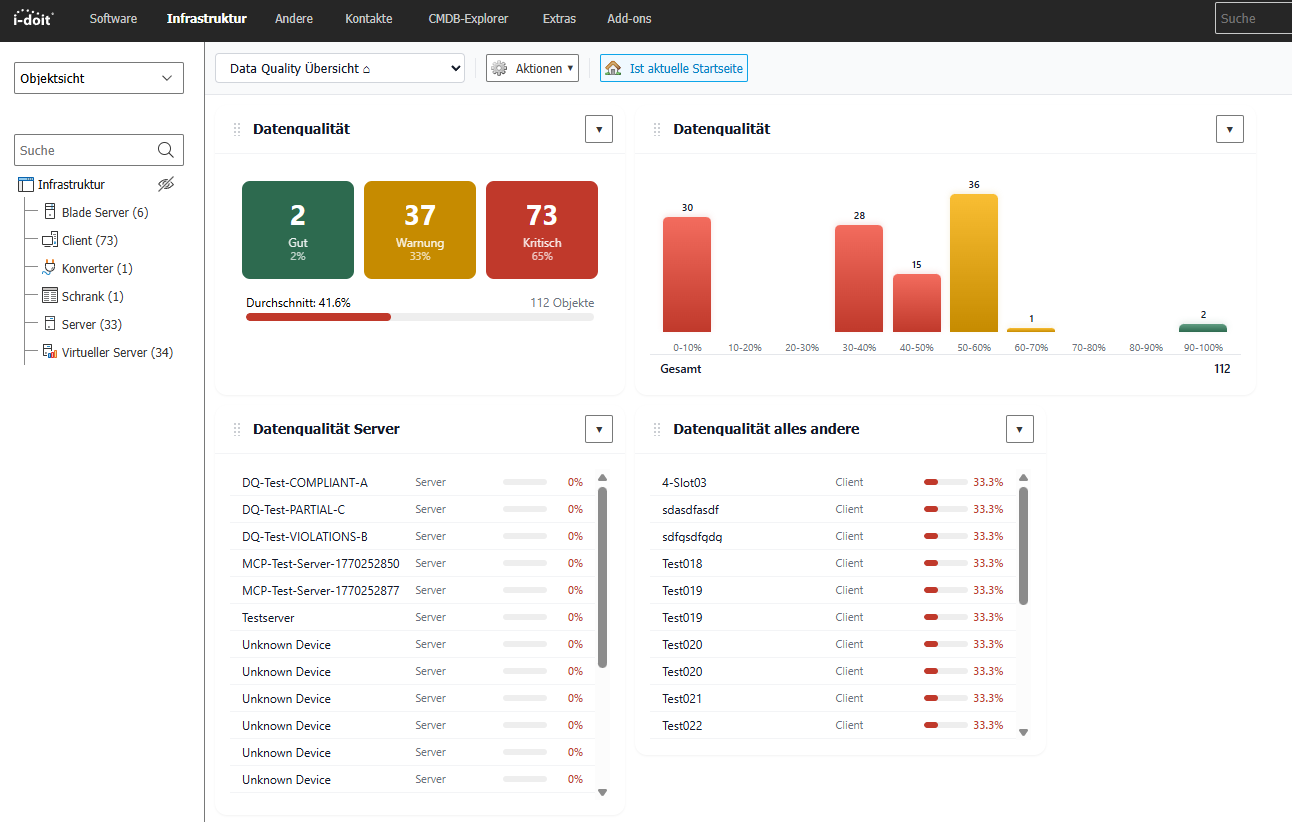Open the Data Quality Übersicht dropdown
Image resolution: width=1292 pixels, height=822 pixels.
pyautogui.click(x=340, y=68)
